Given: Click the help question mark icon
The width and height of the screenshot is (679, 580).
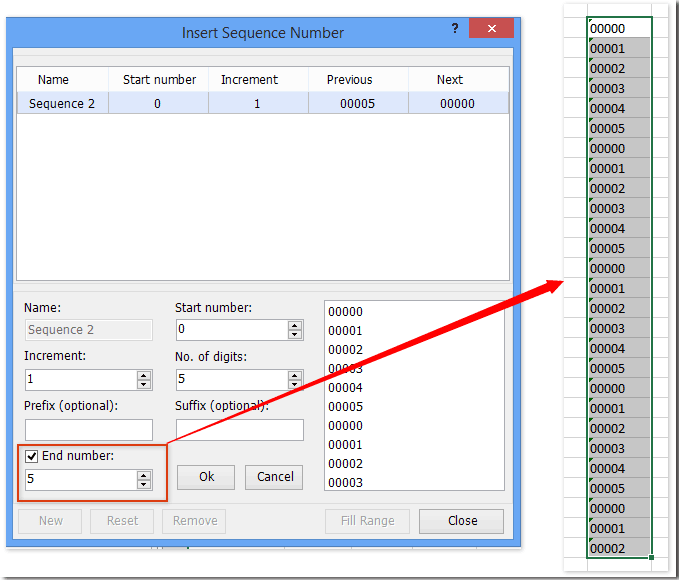Looking at the screenshot, I should click(x=455, y=29).
